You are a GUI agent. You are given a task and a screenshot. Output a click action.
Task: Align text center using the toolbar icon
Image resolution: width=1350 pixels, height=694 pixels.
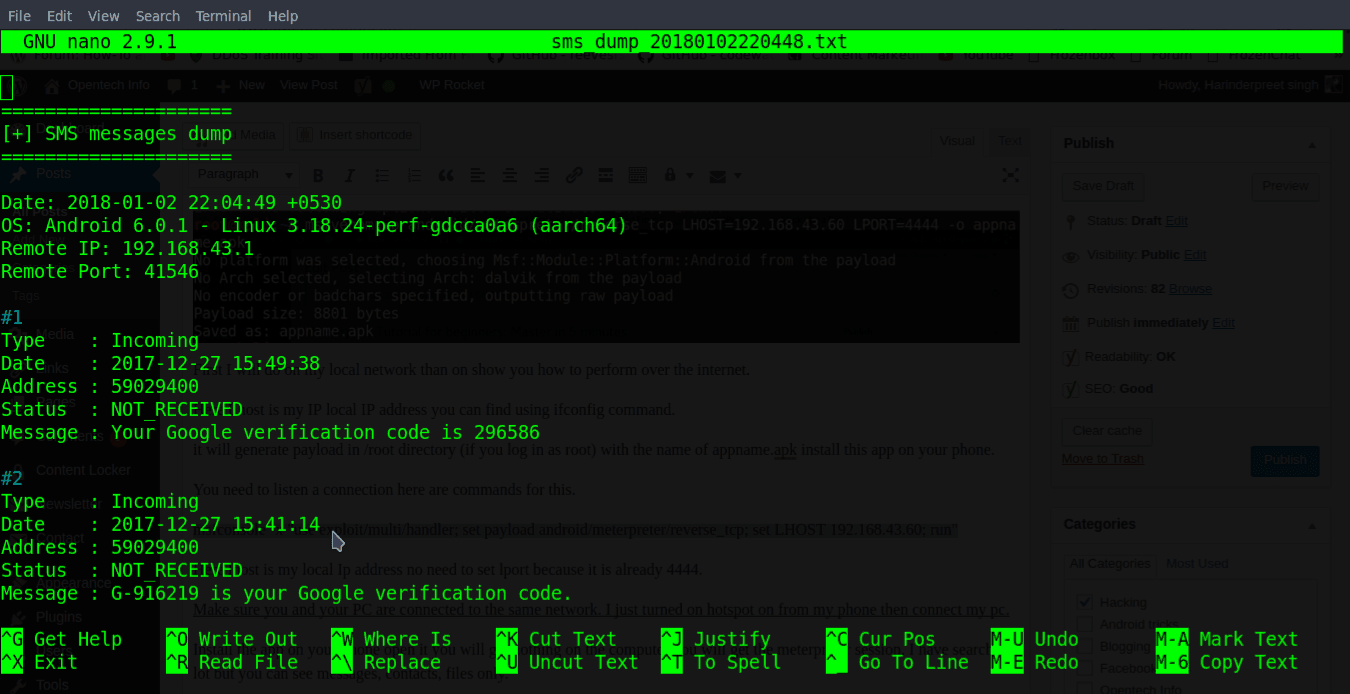coord(511,175)
